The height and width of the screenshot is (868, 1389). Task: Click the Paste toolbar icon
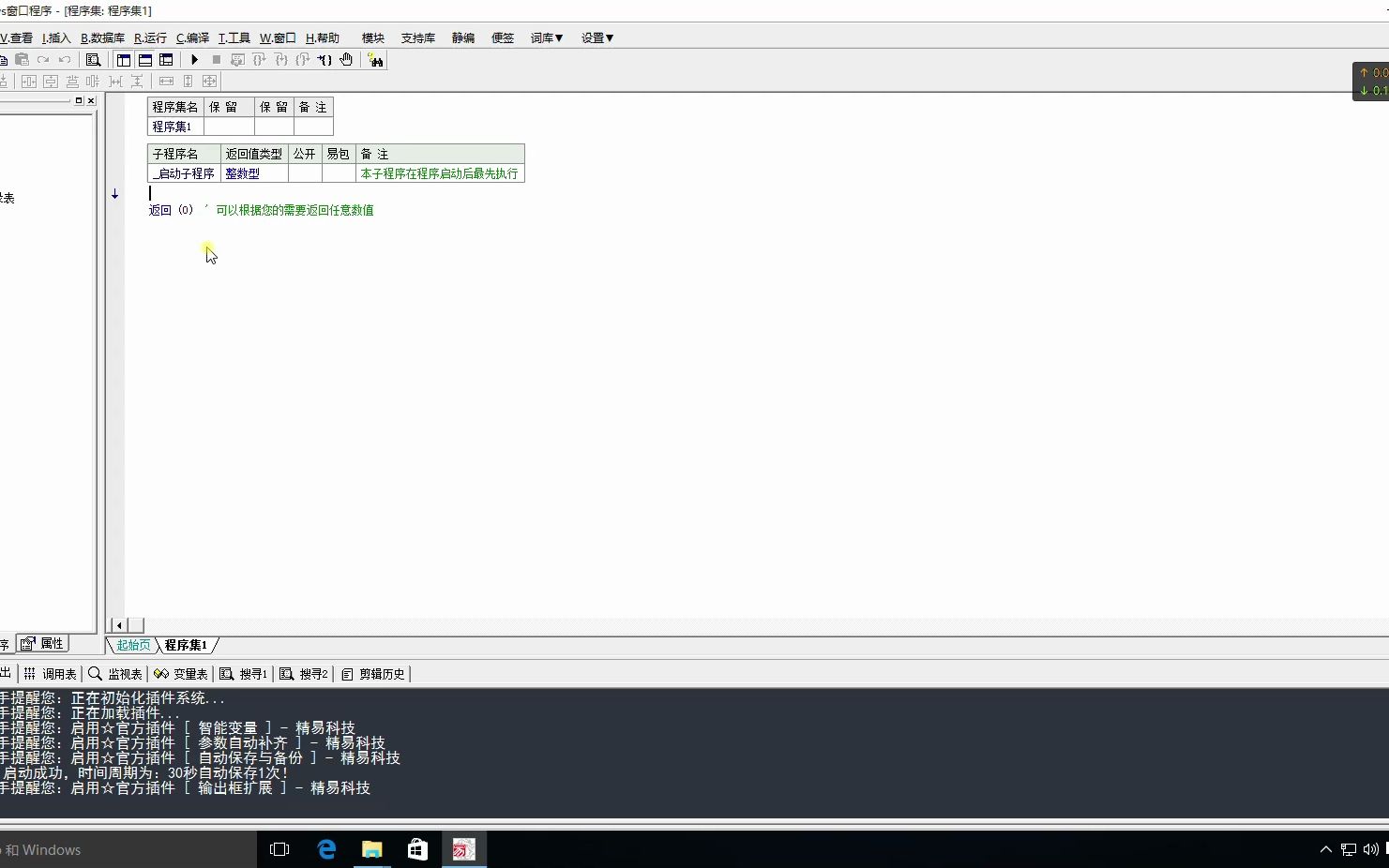click(x=22, y=60)
